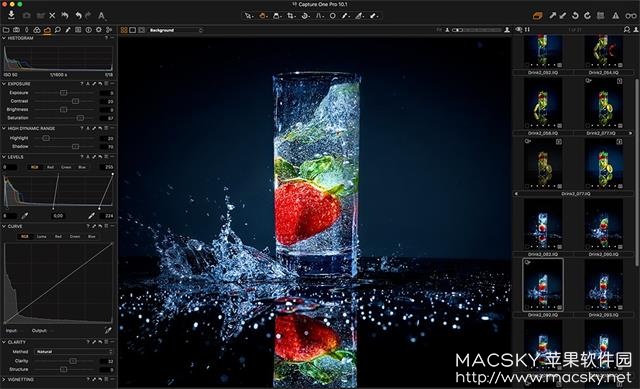Select the Crop tool in toolbar
Screen dimensions: 640x389
(290, 16)
